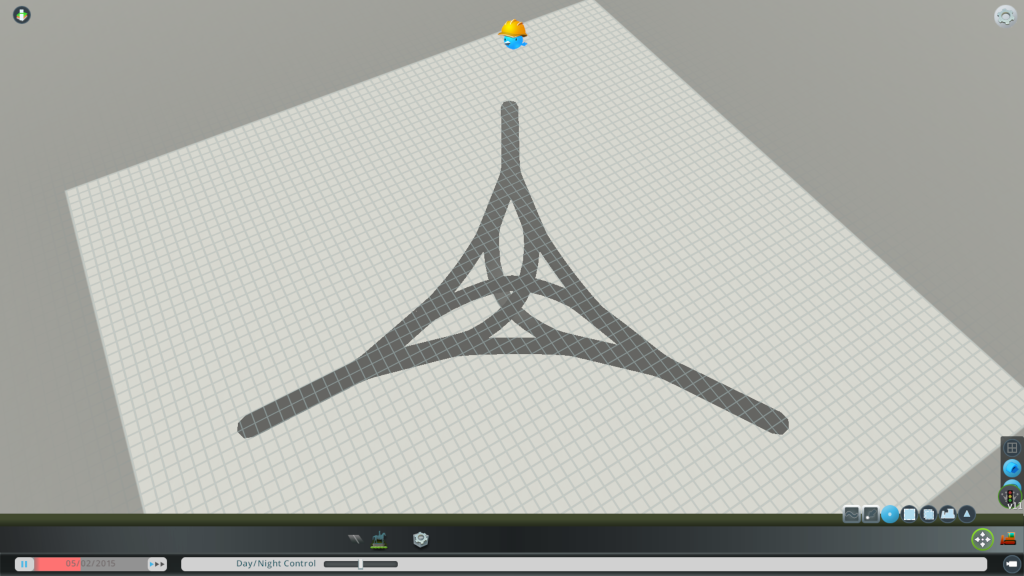Toggle the four-square grid view button
This screenshot has width=1024, height=576.
coord(1012,448)
